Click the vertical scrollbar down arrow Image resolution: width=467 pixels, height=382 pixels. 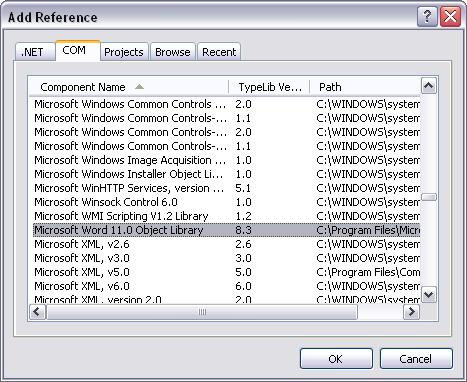(x=429, y=295)
